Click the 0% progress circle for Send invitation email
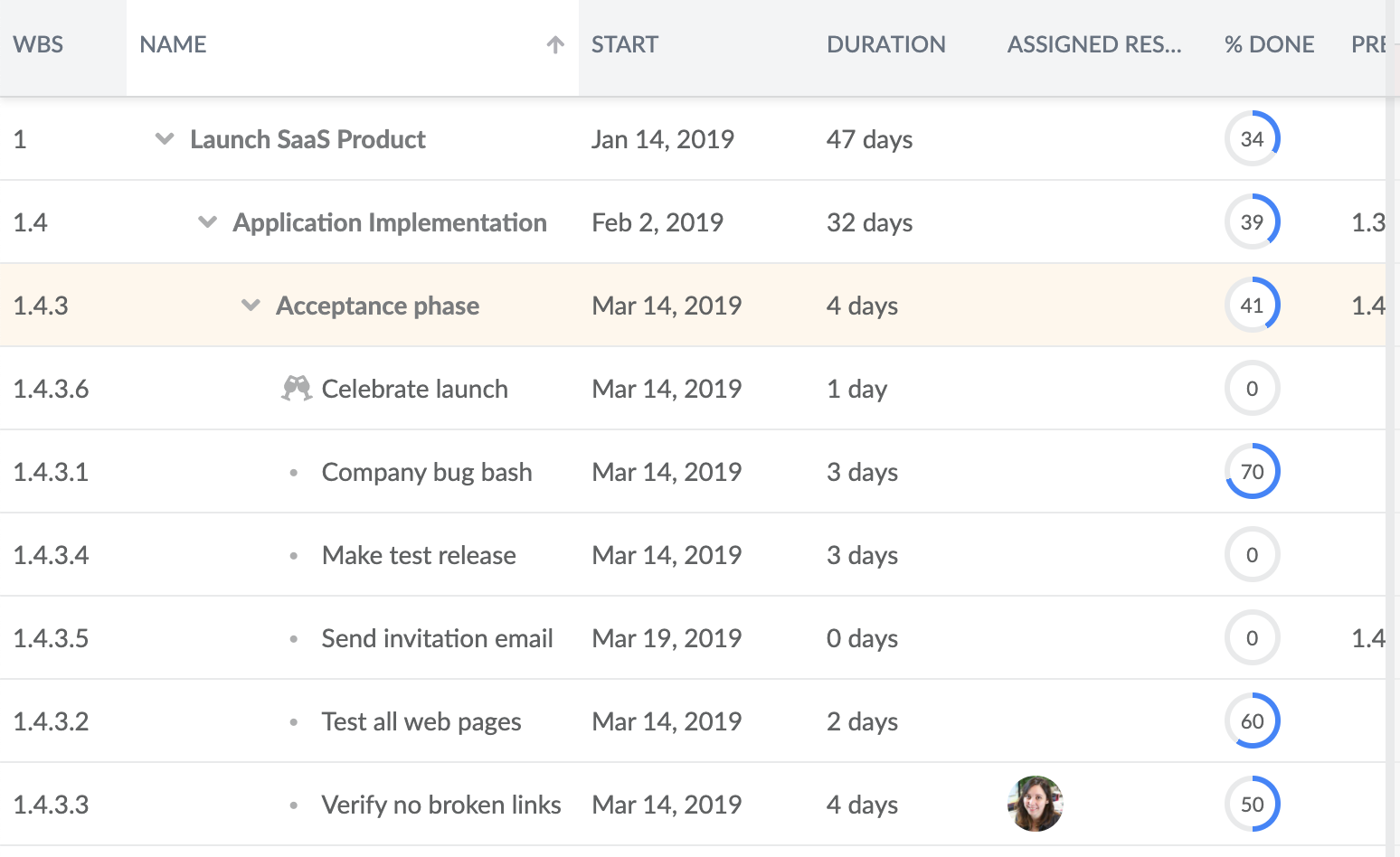This screenshot has height=857, width=1400. point(1253,637)
